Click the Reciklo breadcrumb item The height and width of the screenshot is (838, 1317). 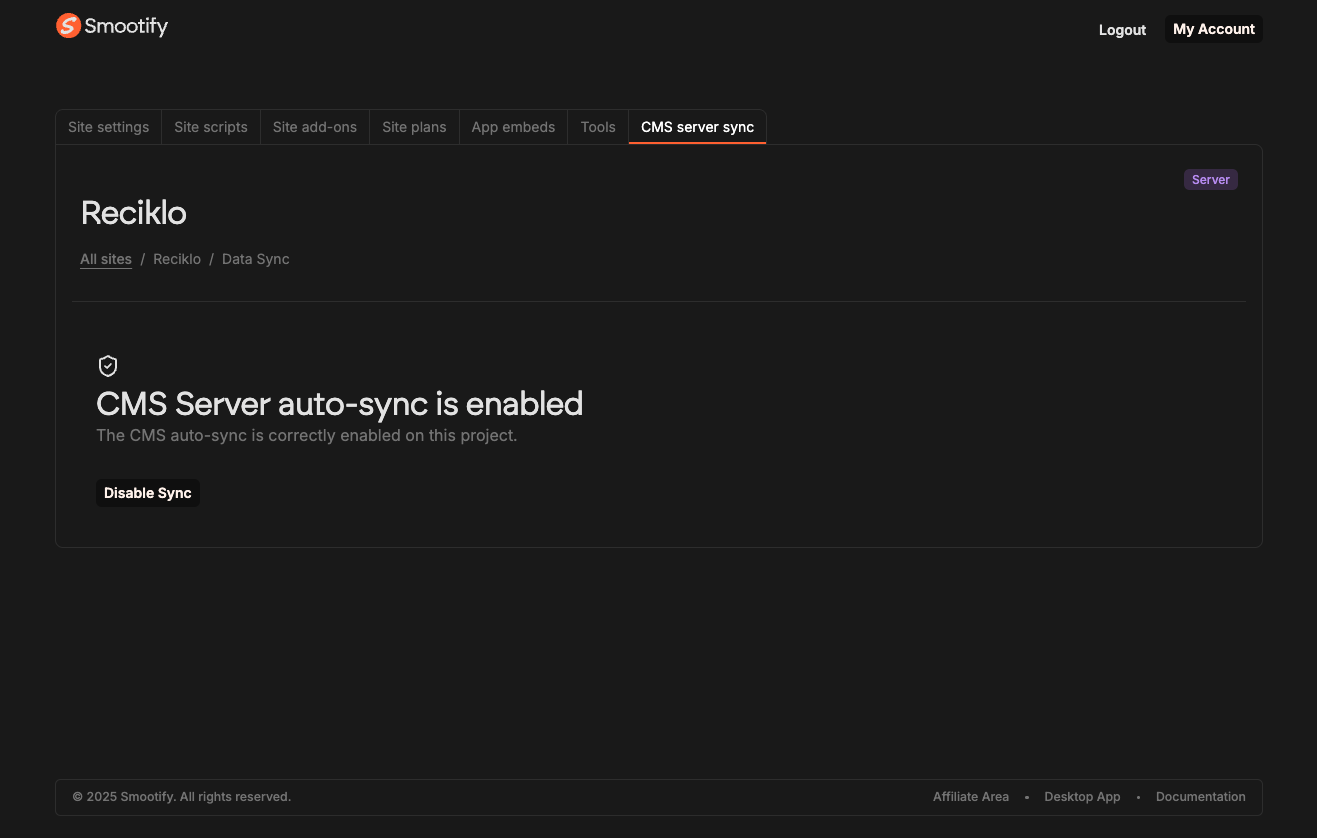(177, 258)
